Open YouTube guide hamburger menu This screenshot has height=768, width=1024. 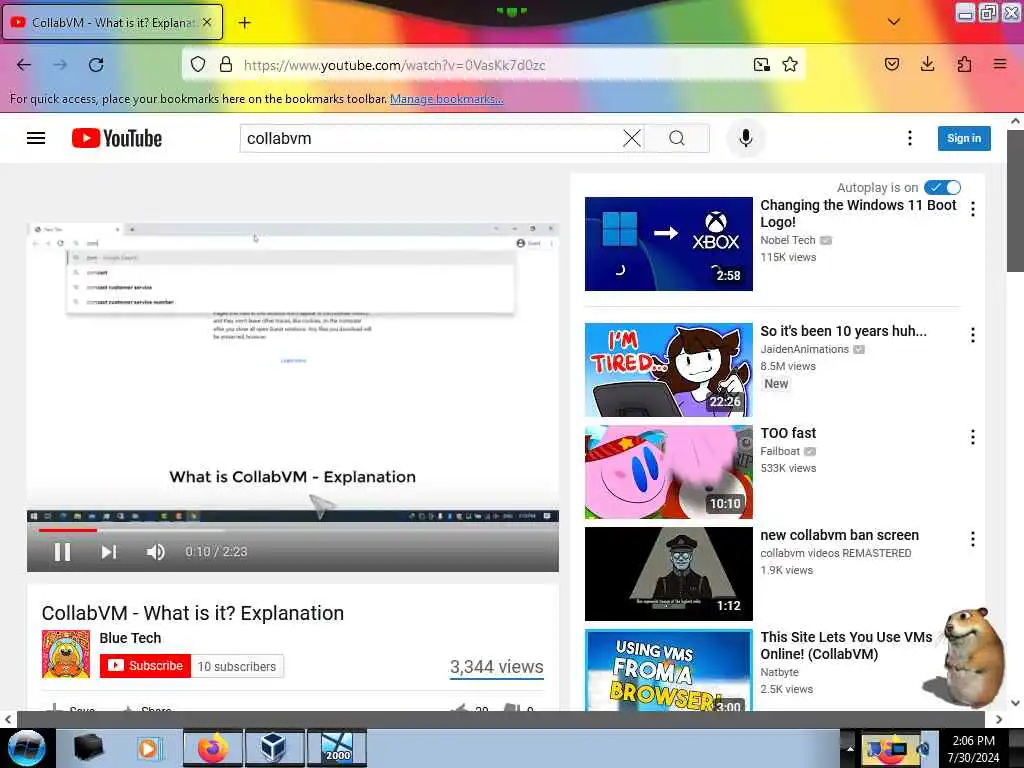click(x=36, y=138)
